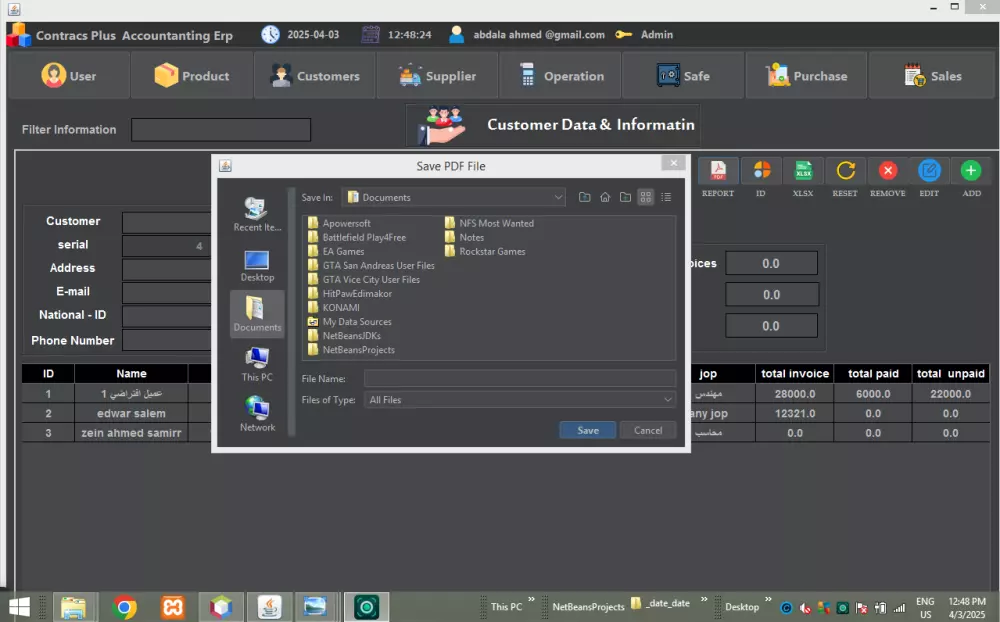Viewport: 1000px width, 622px height.
Task: Go up one level in Save dialog
Action: [x=584, y=197]
